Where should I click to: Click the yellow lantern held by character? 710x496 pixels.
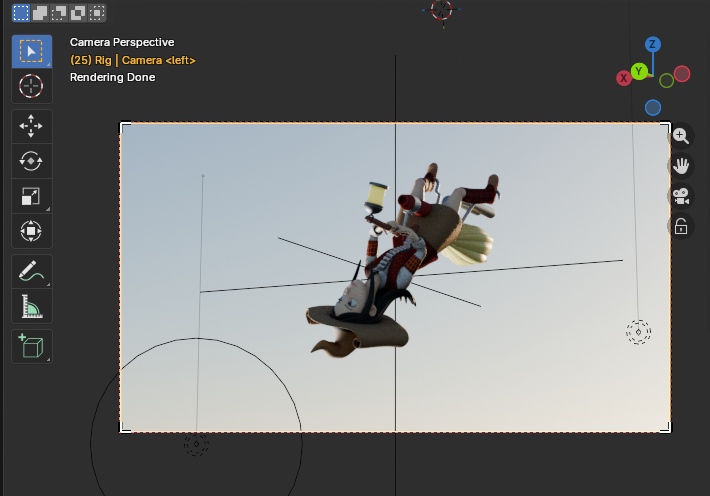pos(378,196)
